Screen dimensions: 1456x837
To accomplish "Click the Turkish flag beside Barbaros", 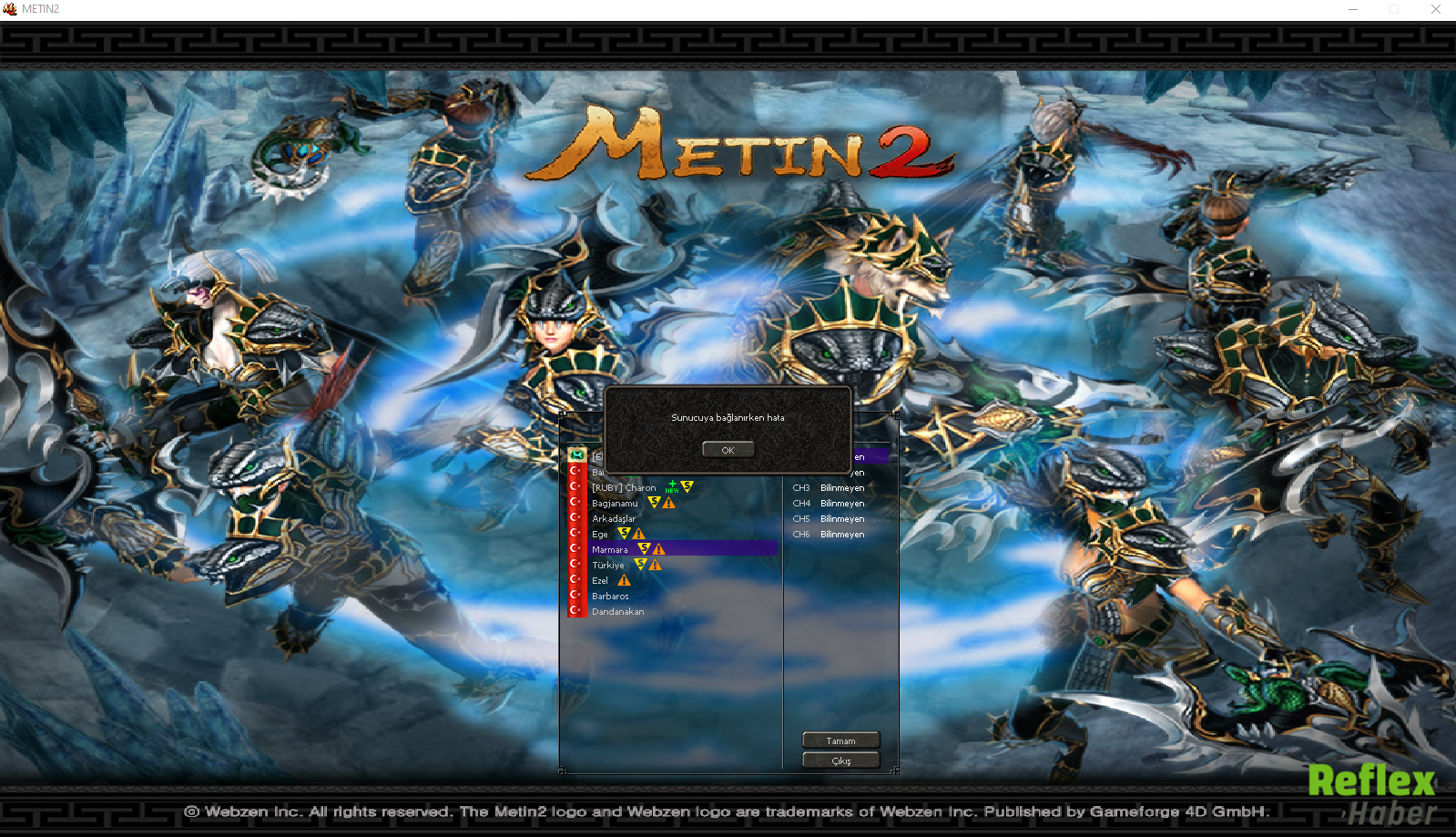I will click(x=576, y=596).
